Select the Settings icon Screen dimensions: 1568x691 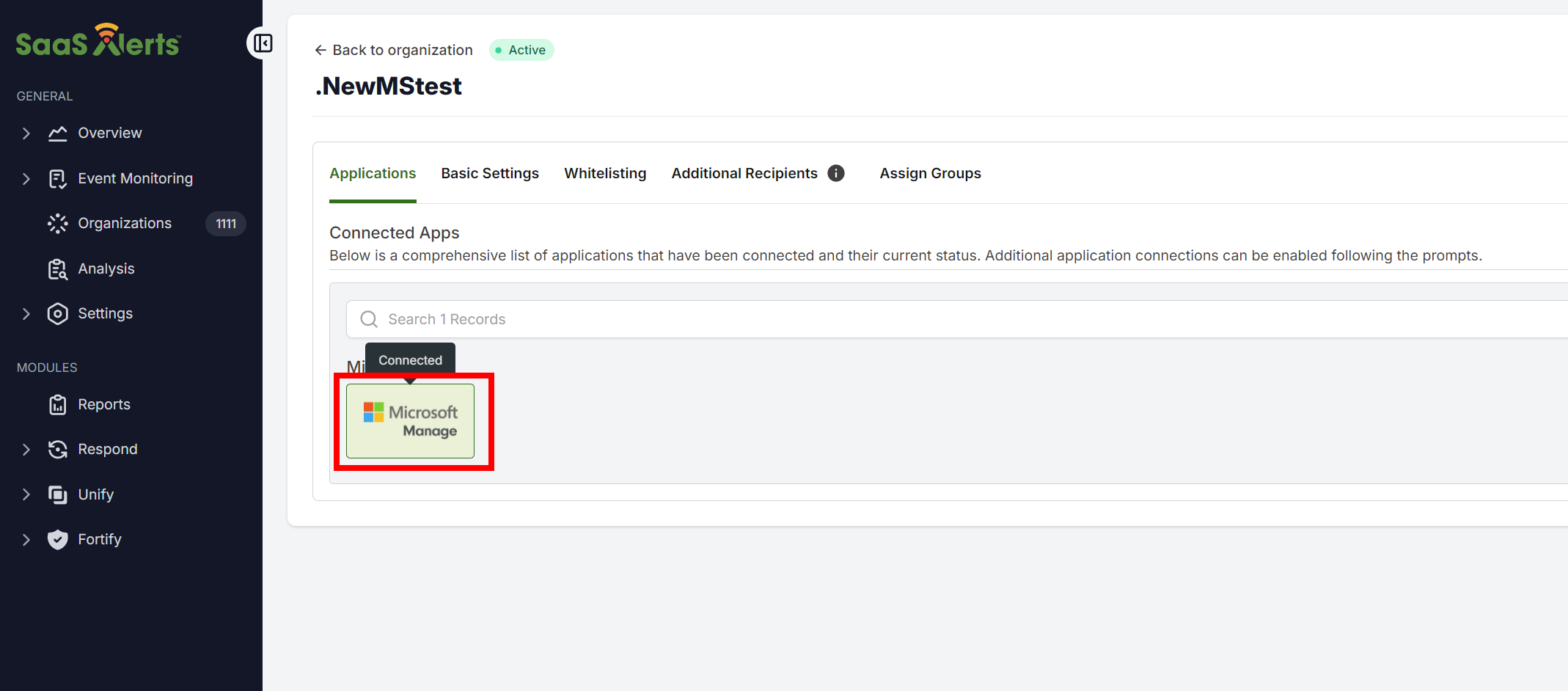point(57,313)
